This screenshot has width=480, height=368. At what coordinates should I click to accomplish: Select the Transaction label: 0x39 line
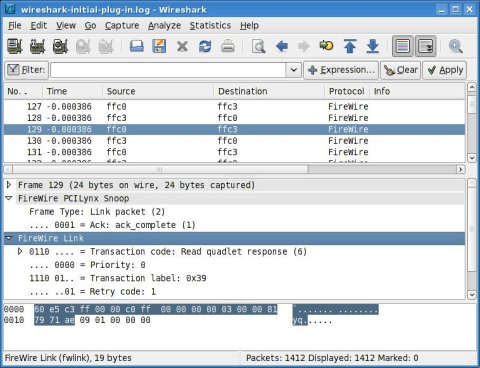(x=118, y=278)
